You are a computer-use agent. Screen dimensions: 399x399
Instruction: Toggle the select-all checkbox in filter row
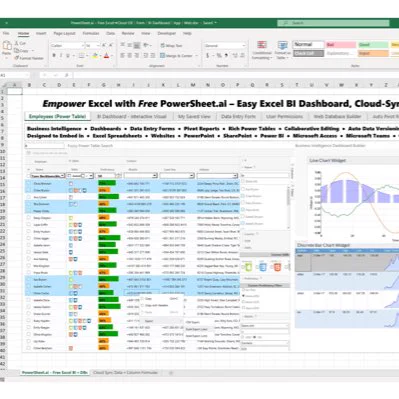click(28, 176)
